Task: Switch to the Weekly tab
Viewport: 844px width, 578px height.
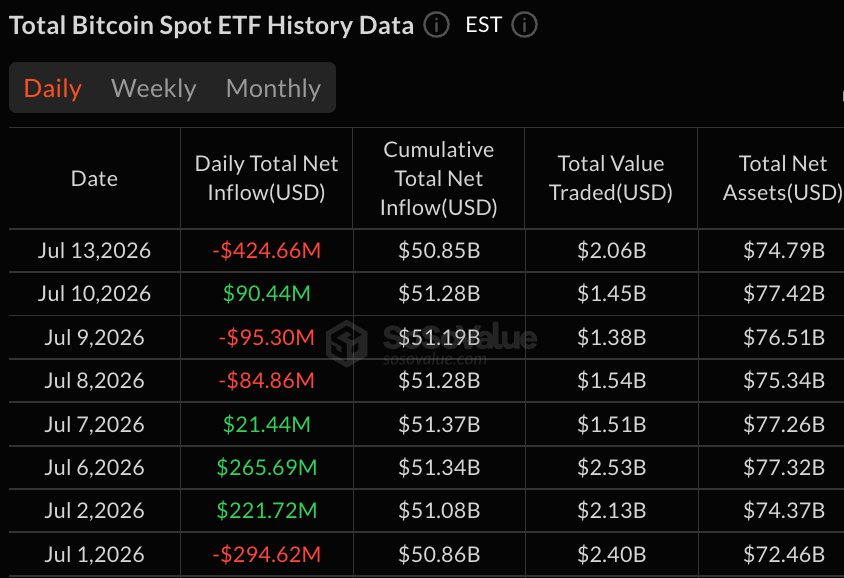Action: 153,88
